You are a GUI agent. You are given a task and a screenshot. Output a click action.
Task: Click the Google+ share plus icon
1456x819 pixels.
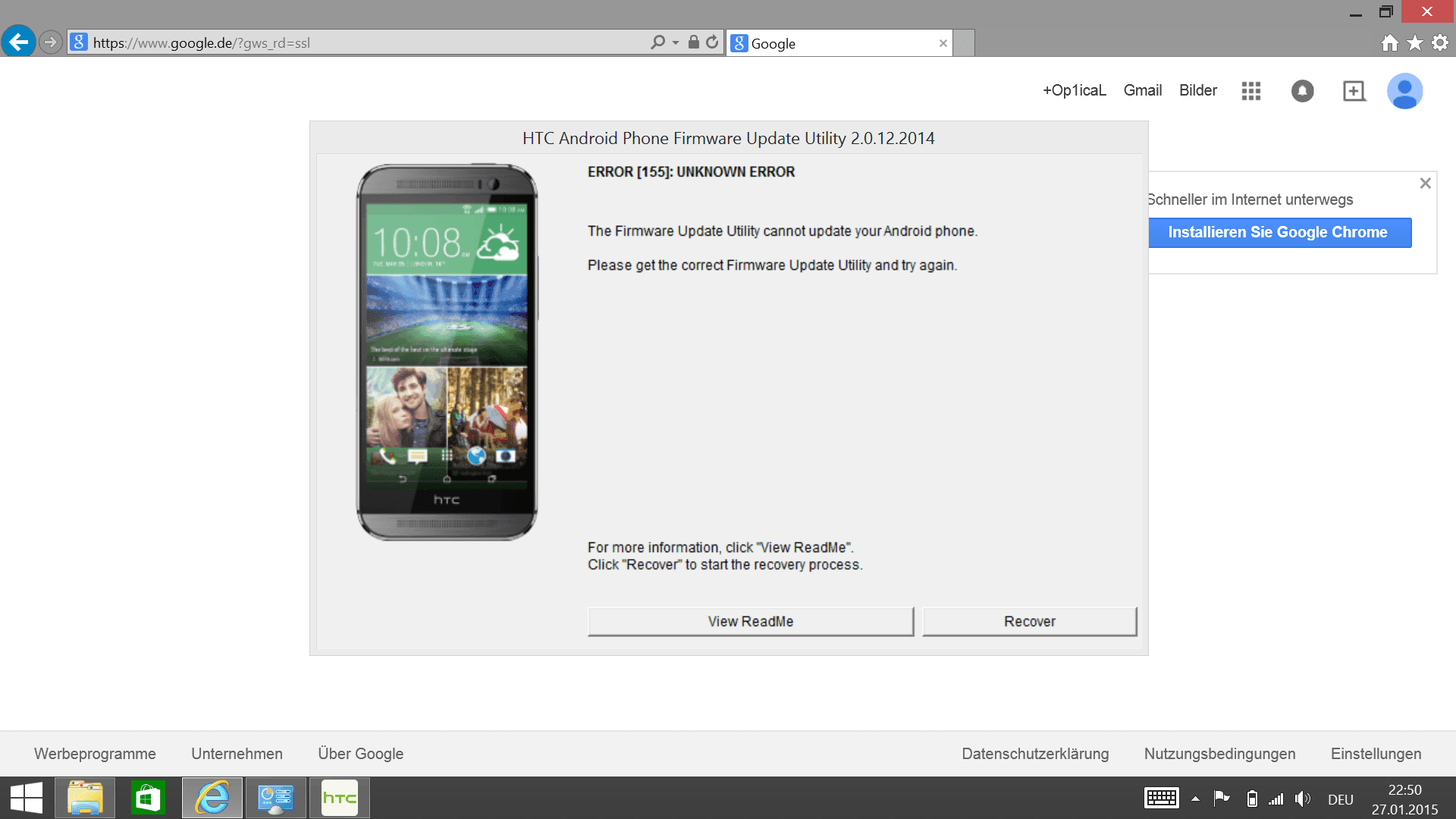click(1354, 91)
